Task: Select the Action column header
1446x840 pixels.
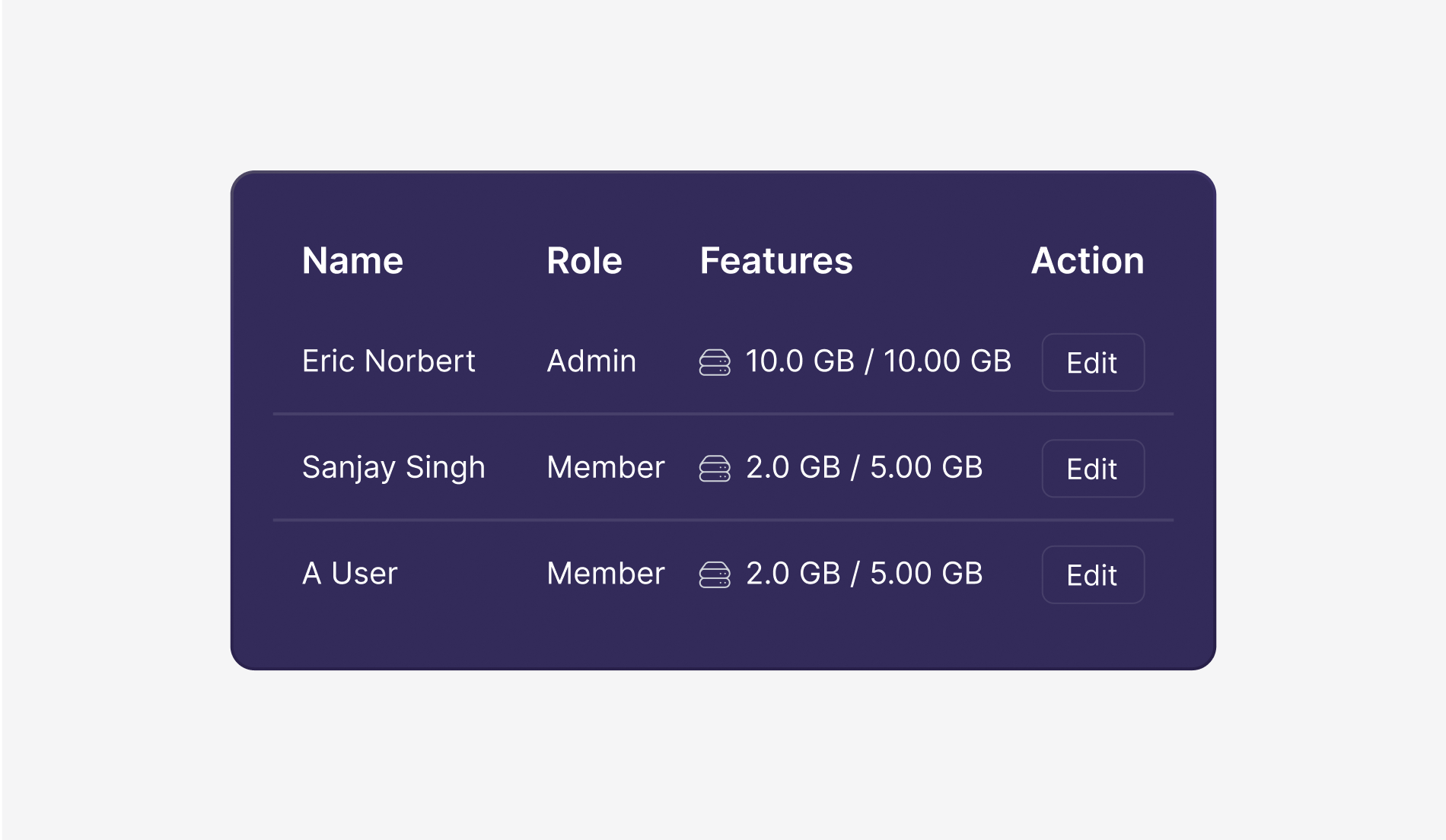Action: [x=1087, y=261]
